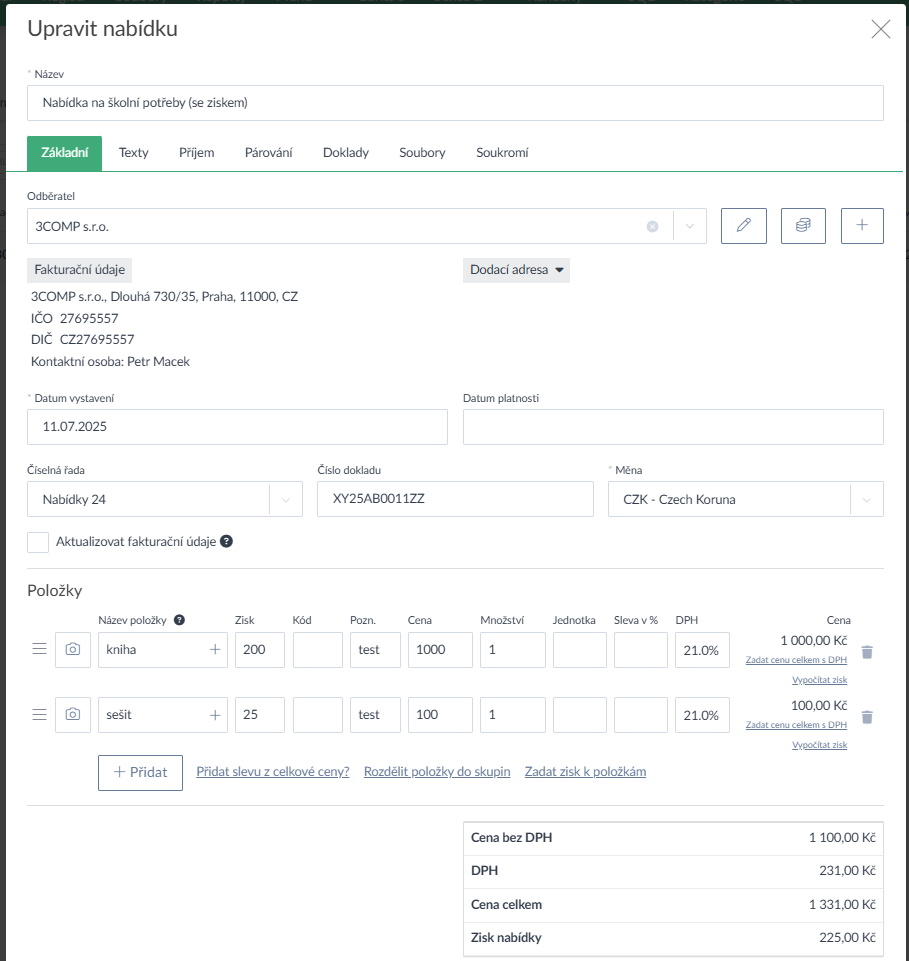Switch to the Texty tab
909x961 pixels.
(133, 153)
